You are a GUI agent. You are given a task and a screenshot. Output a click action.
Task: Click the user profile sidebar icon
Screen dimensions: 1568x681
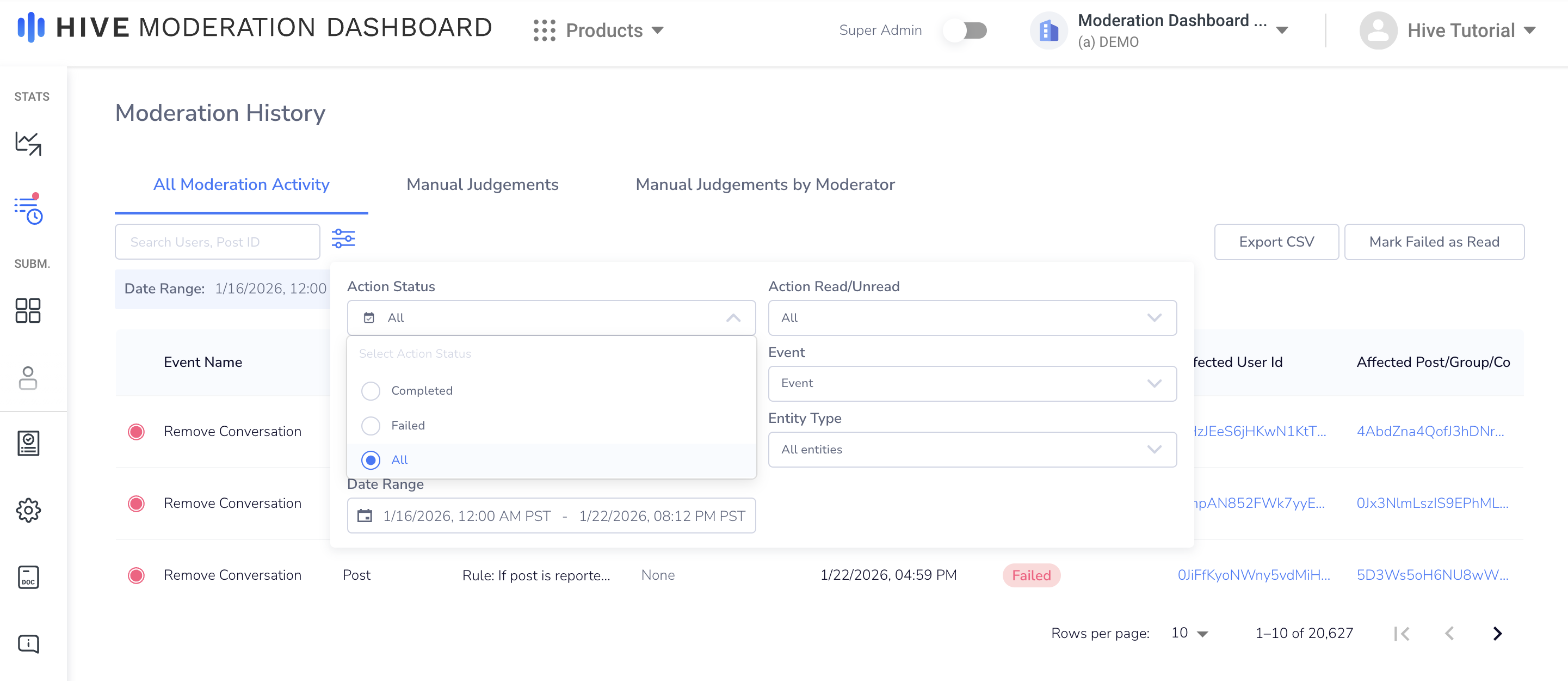pyautogui.click(x=28, y=378)
